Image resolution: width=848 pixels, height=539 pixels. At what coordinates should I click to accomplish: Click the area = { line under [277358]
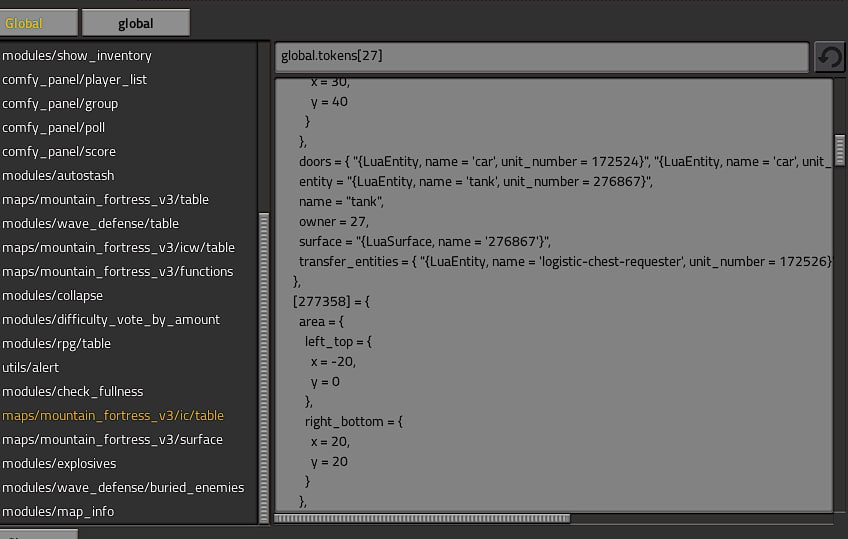click(321, 322)
